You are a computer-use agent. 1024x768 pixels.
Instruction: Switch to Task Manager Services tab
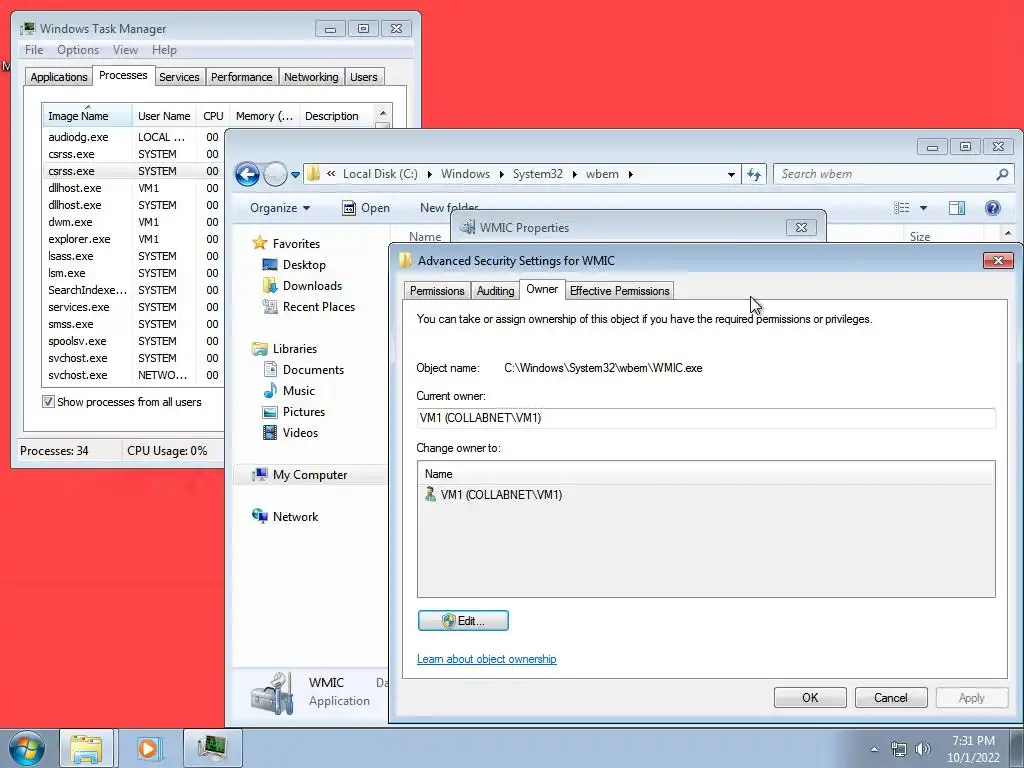[x=179, y=77]
